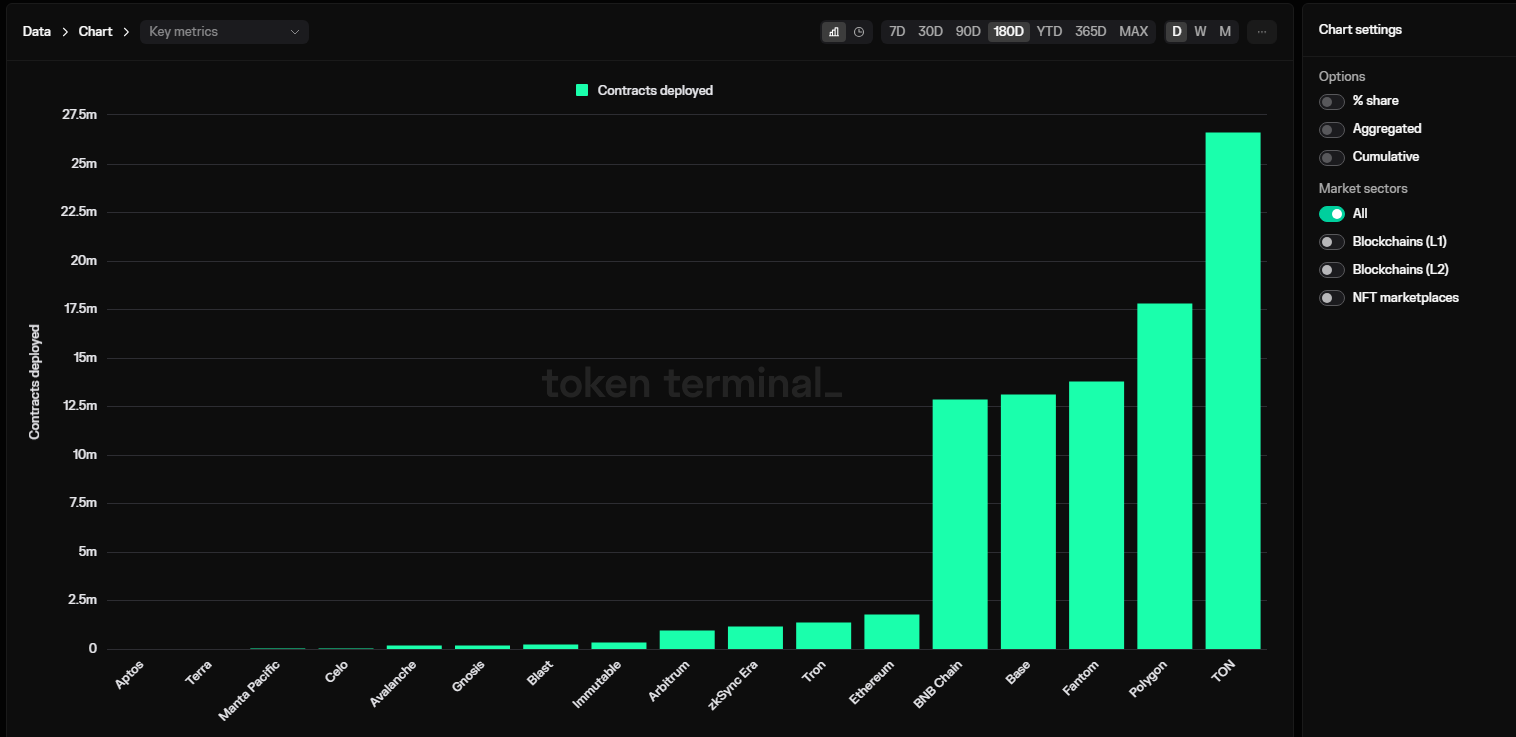The width and height of the screenshot is (1516, 737).
Task: Click the Options section label
Action: (1342, 76)
